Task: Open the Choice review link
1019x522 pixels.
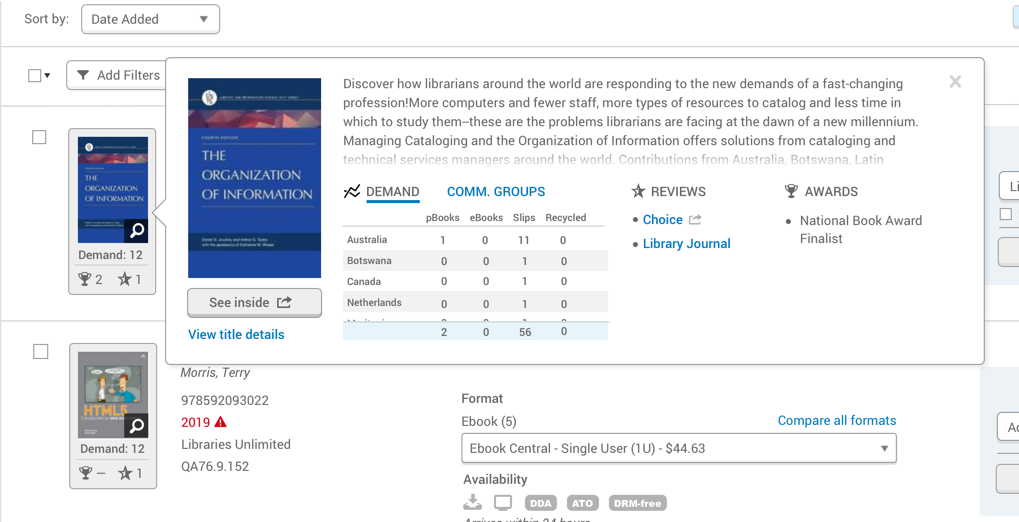Action: [662, 220]
